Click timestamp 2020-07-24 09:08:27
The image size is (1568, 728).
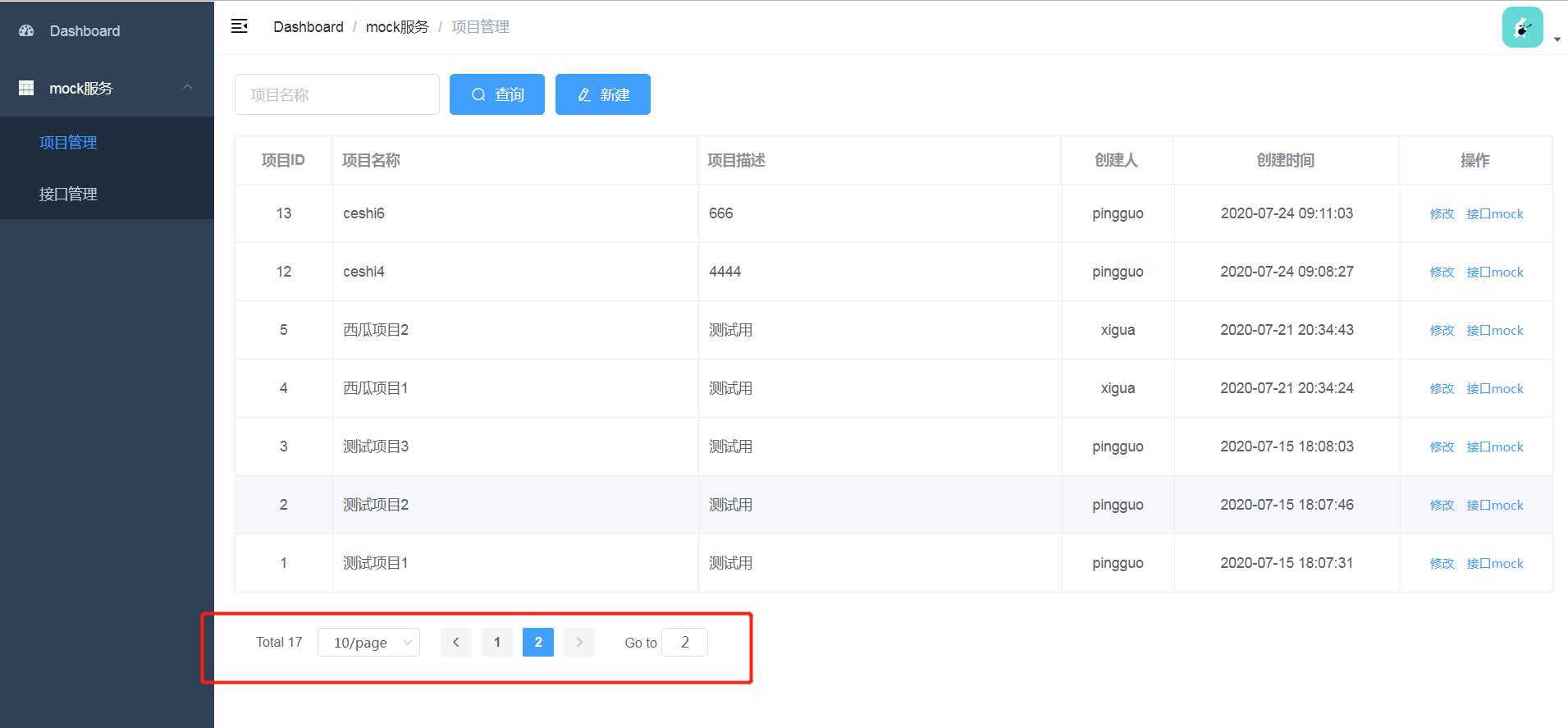point(1287,272)
